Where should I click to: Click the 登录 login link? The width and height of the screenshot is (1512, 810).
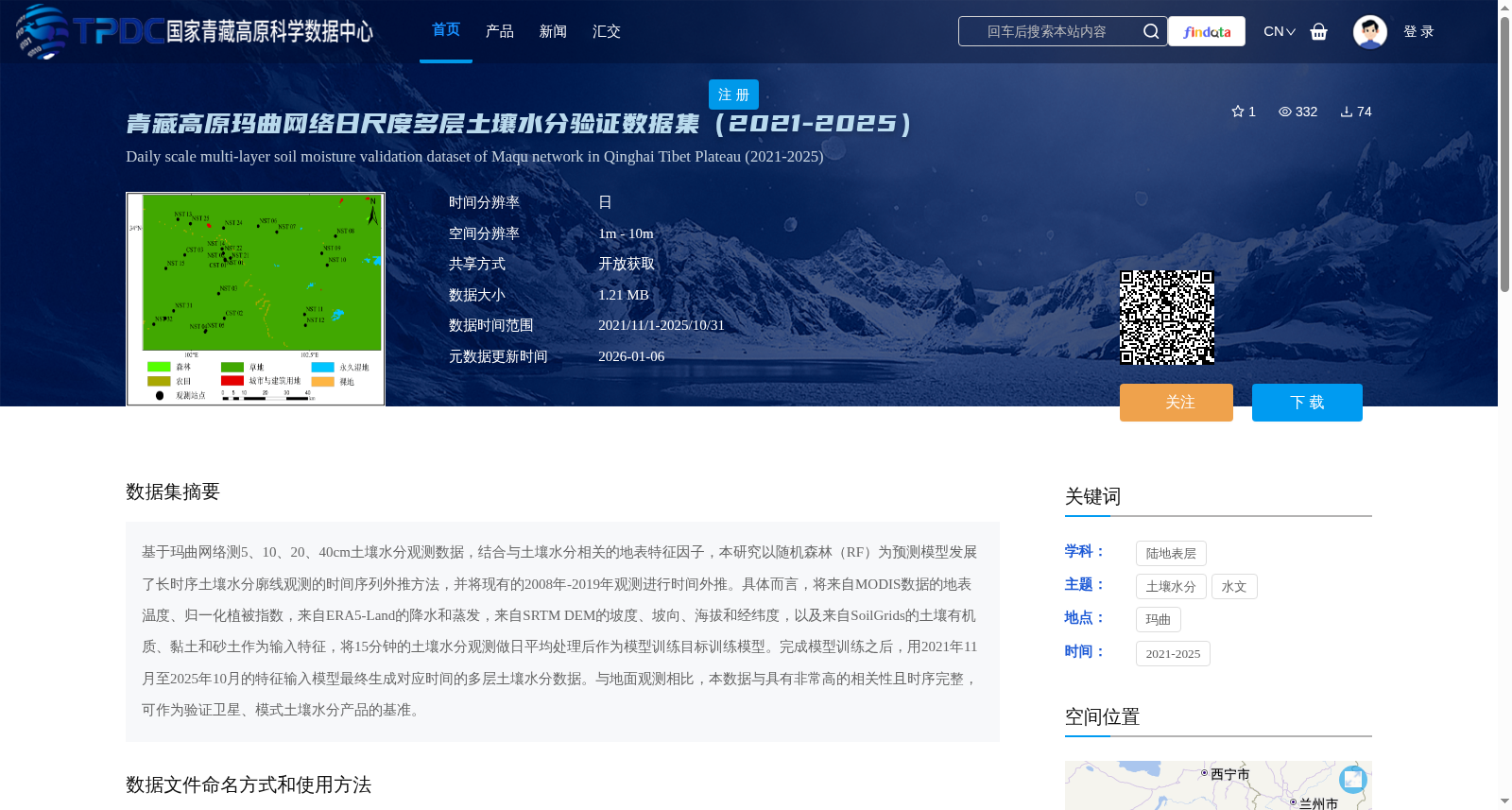(x=1418, y=31)
